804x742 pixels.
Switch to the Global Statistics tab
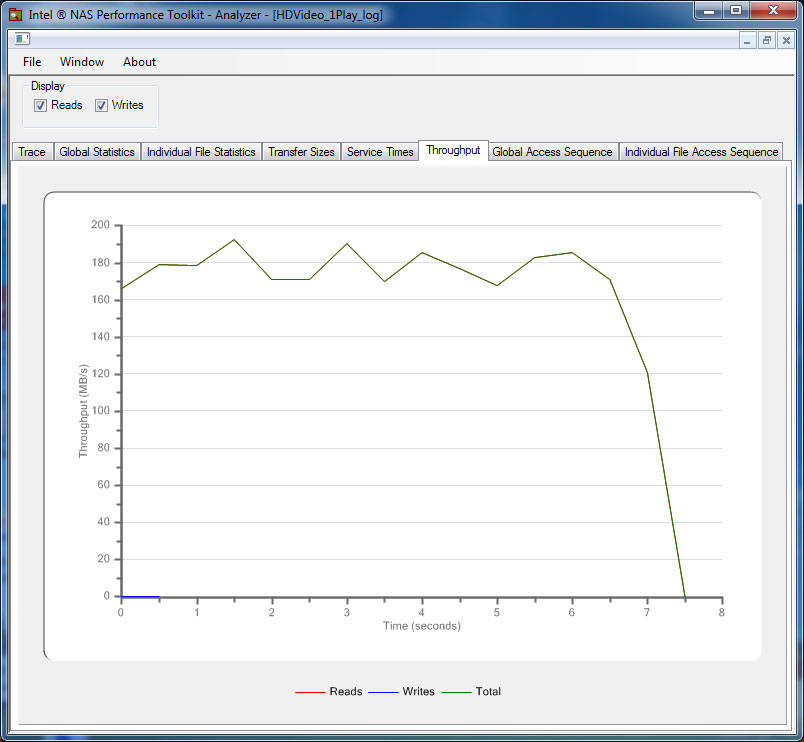click(x=96, y=152)
